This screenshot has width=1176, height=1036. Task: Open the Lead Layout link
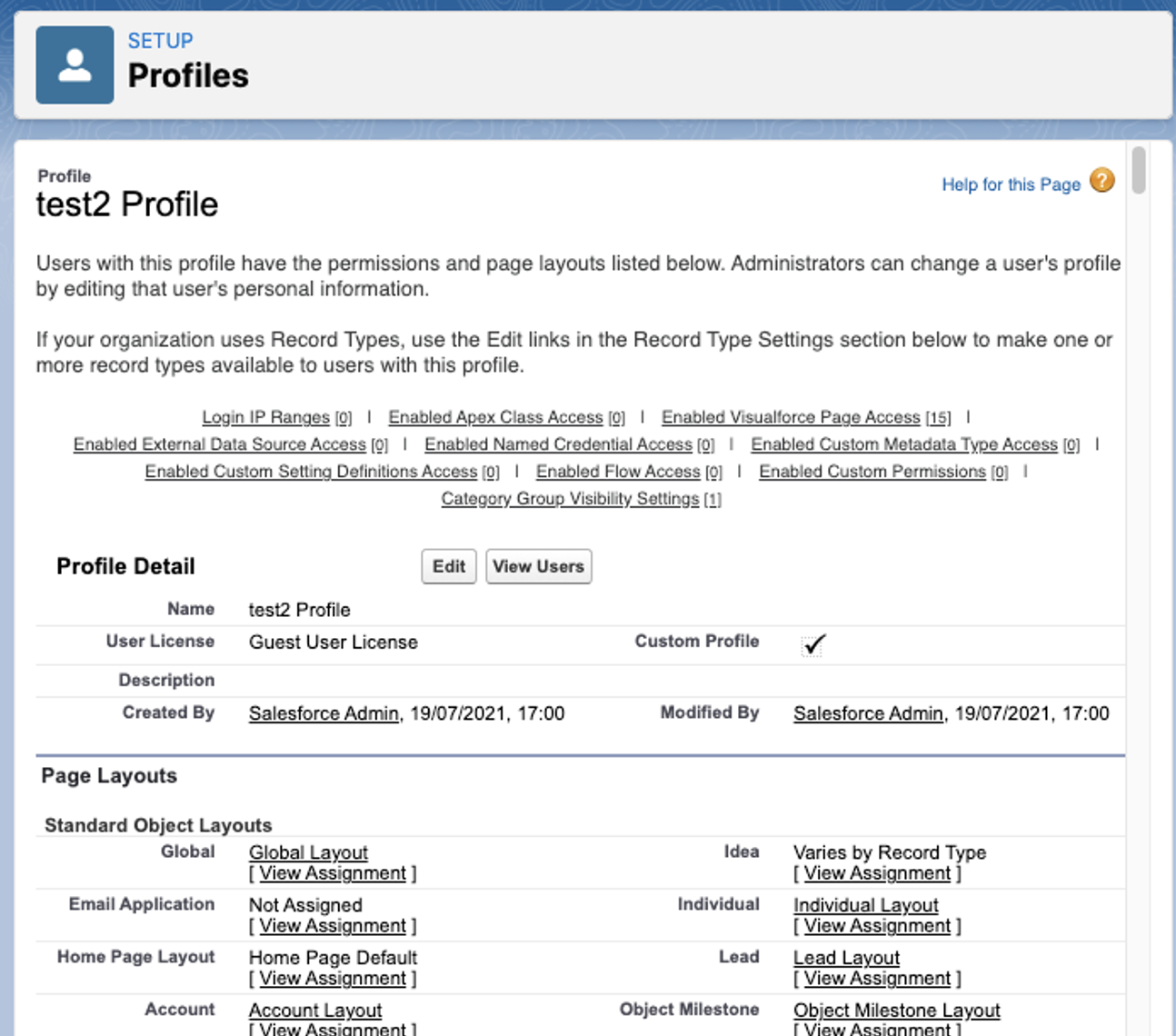click(846, 958)
